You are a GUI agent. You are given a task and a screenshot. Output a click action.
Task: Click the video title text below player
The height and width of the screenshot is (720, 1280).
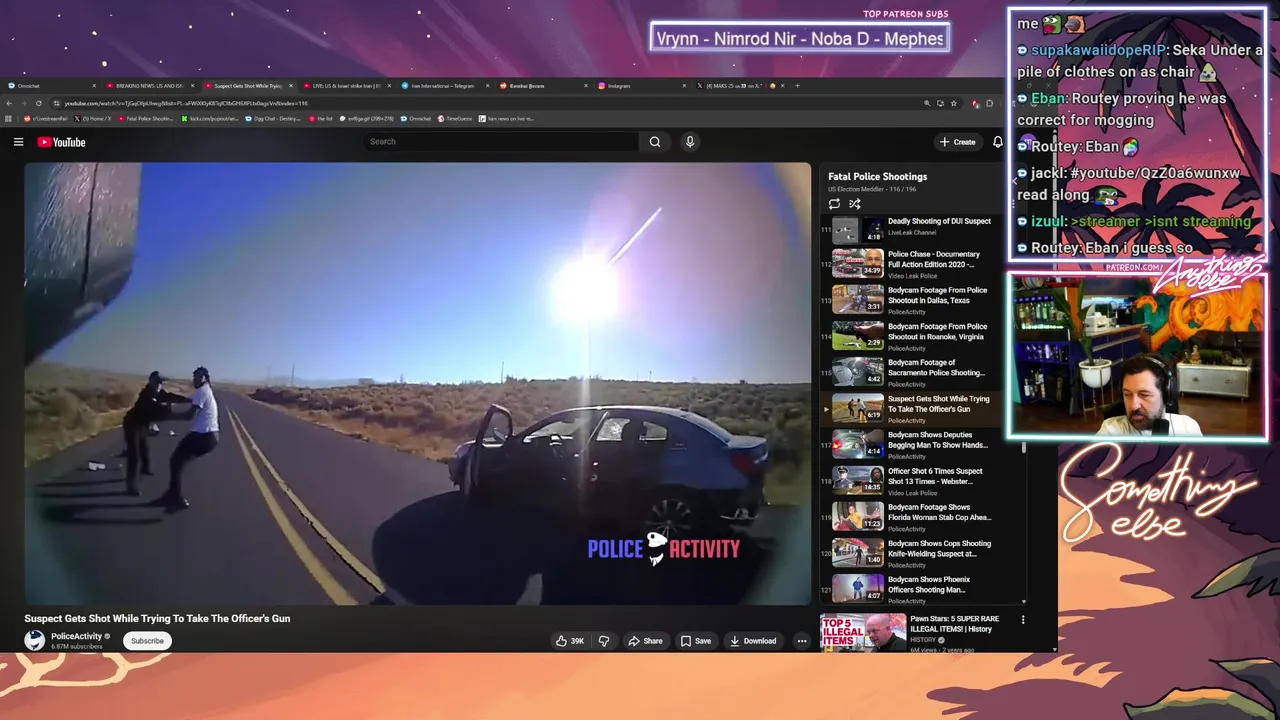click(157, 619)
